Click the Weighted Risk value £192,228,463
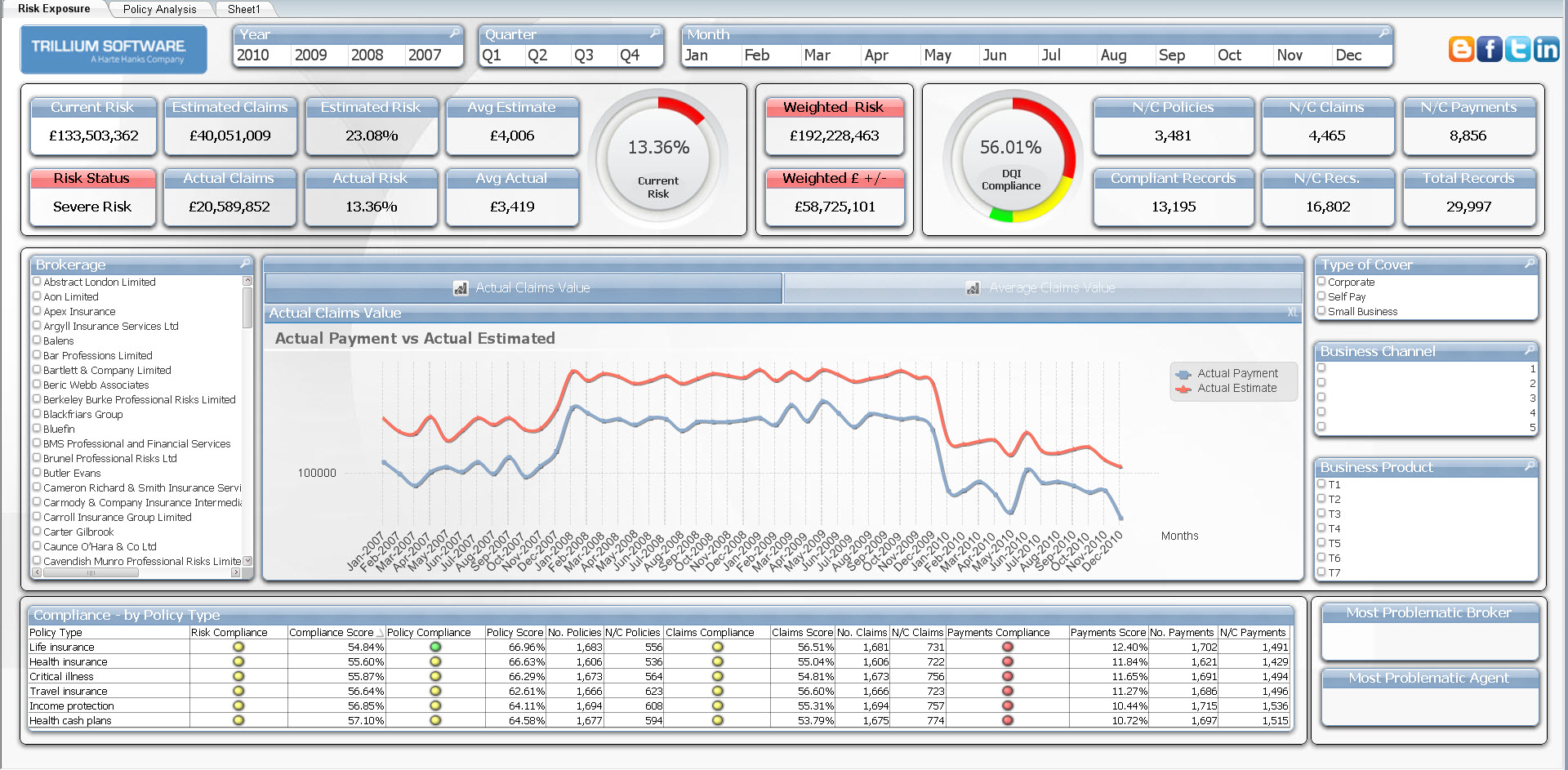This screenshot has width=1568, height=770. point(834,136)
